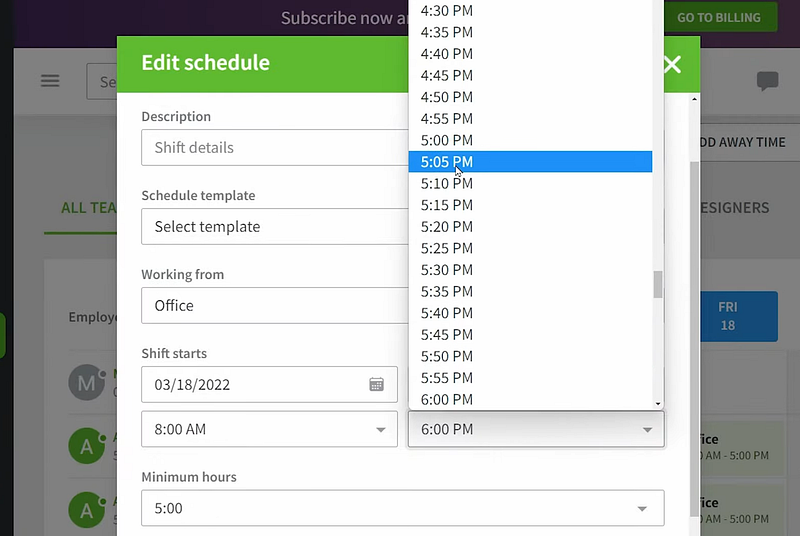Select the FRI 18 day column header
Viewport: 800px width, 536px height.
tap(727, 317)
